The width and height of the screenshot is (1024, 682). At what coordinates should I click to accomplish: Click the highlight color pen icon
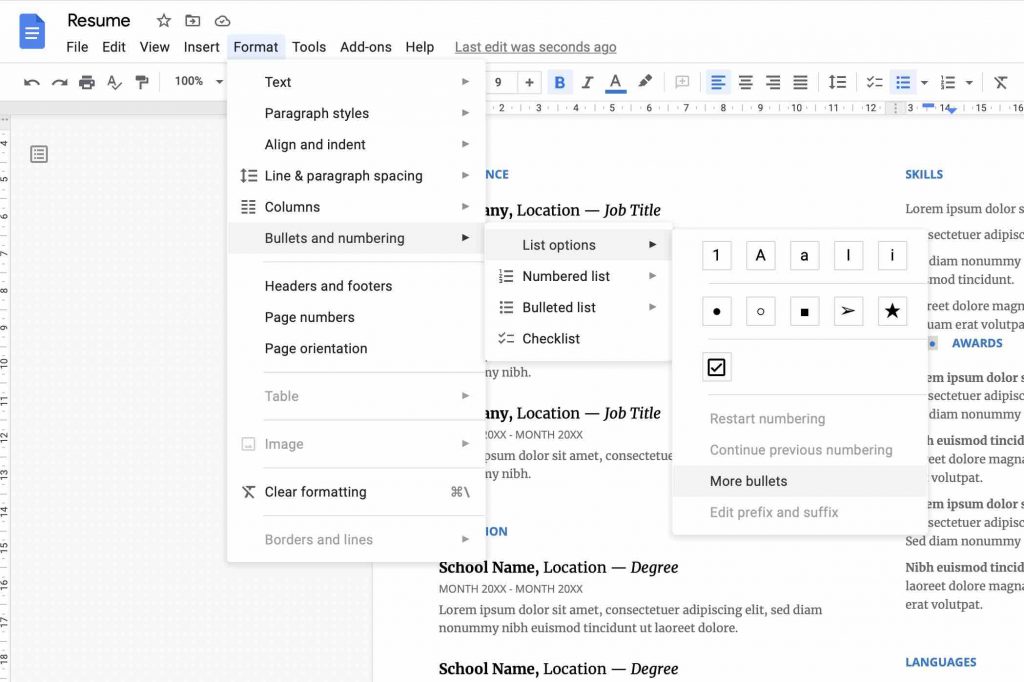click(x=645, y=81)
